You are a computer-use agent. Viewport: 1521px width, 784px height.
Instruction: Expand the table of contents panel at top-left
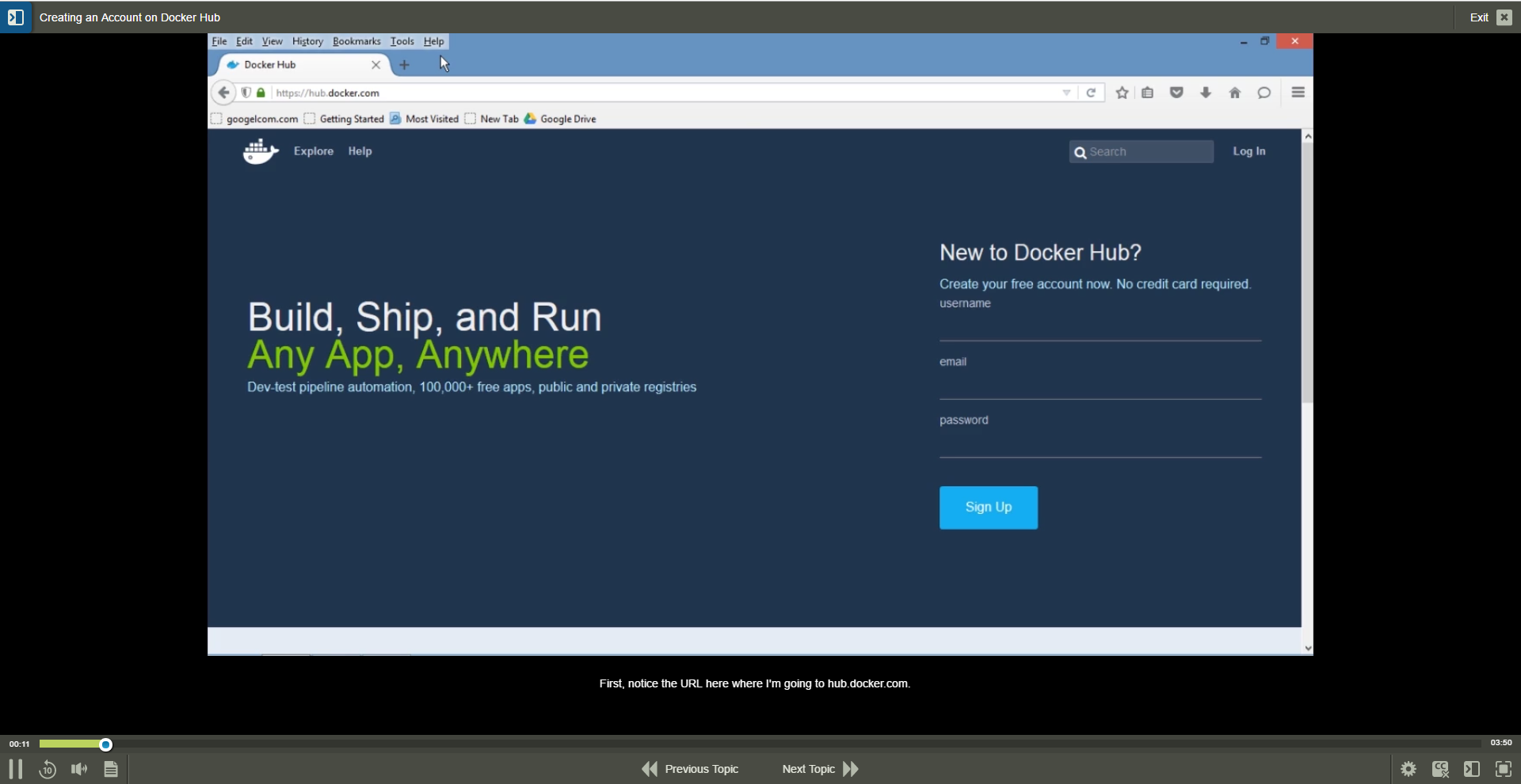(x=16, y=17)
